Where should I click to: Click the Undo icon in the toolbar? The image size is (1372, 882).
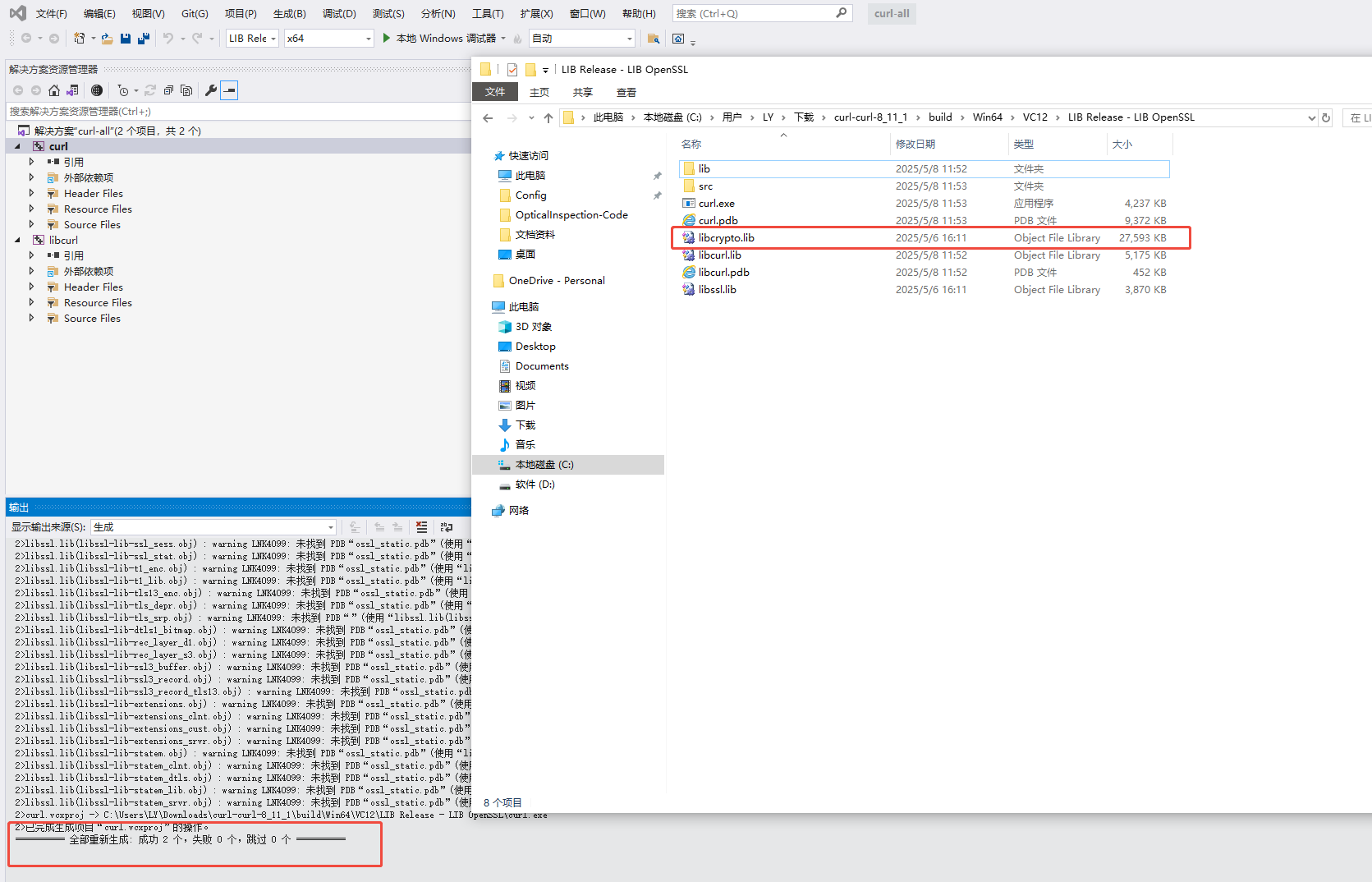pyautogui.click(x=168, y=38)
